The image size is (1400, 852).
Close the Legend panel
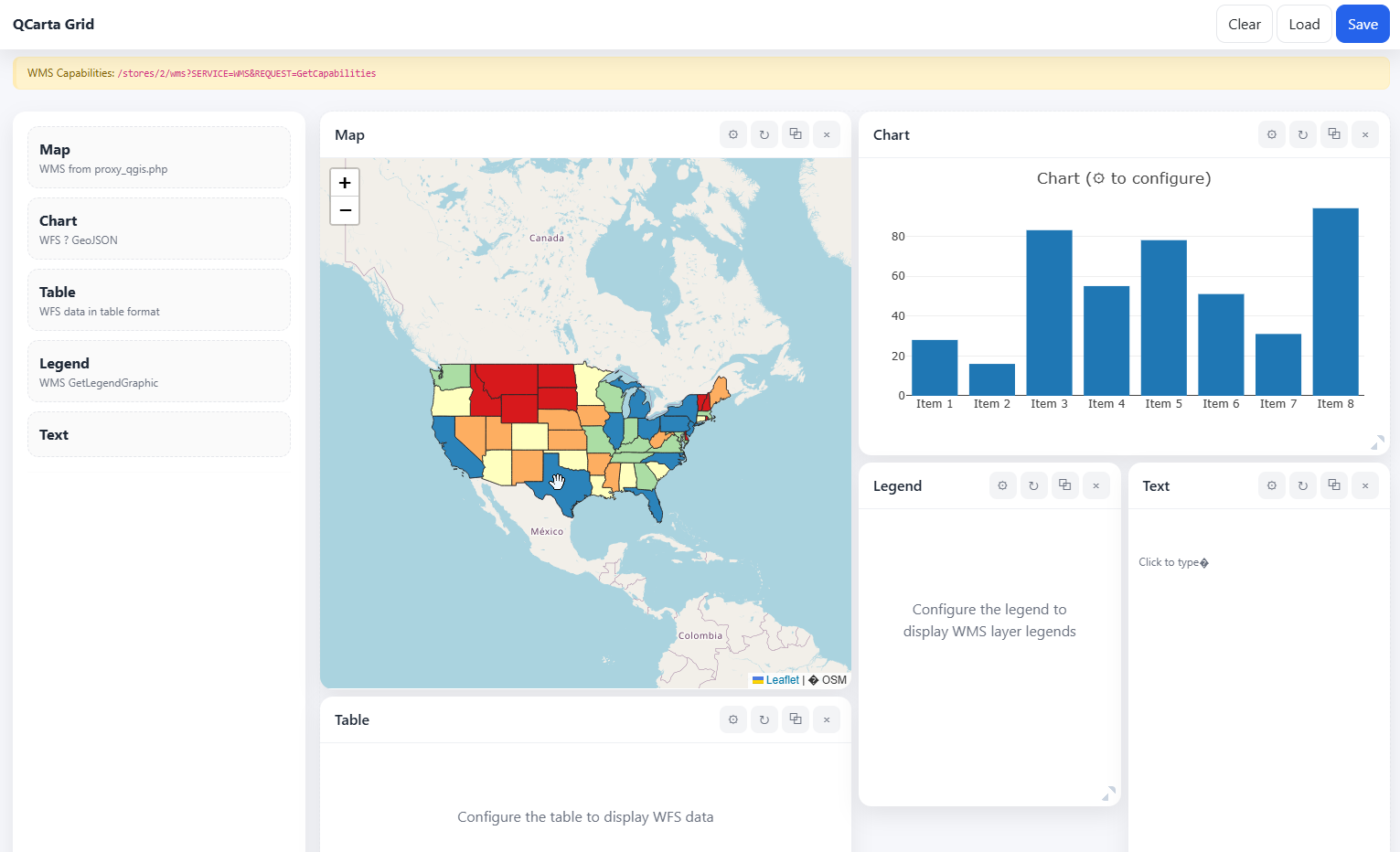tap(1096, 485)
